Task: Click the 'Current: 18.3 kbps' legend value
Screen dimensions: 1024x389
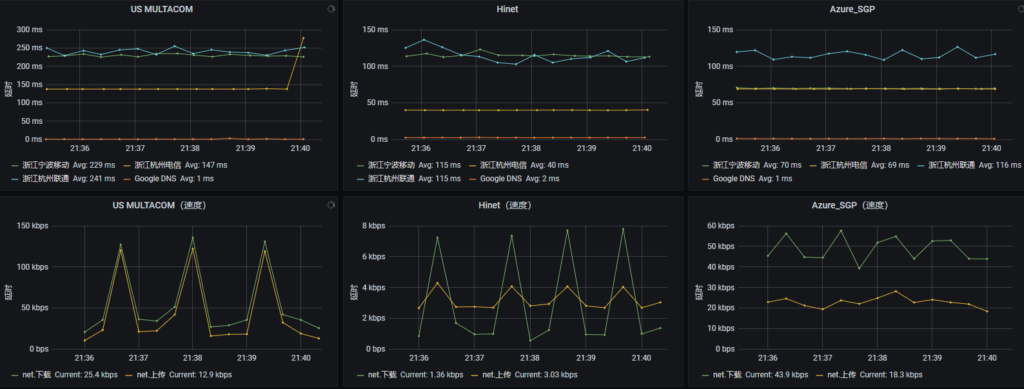Action: point(892,375)
